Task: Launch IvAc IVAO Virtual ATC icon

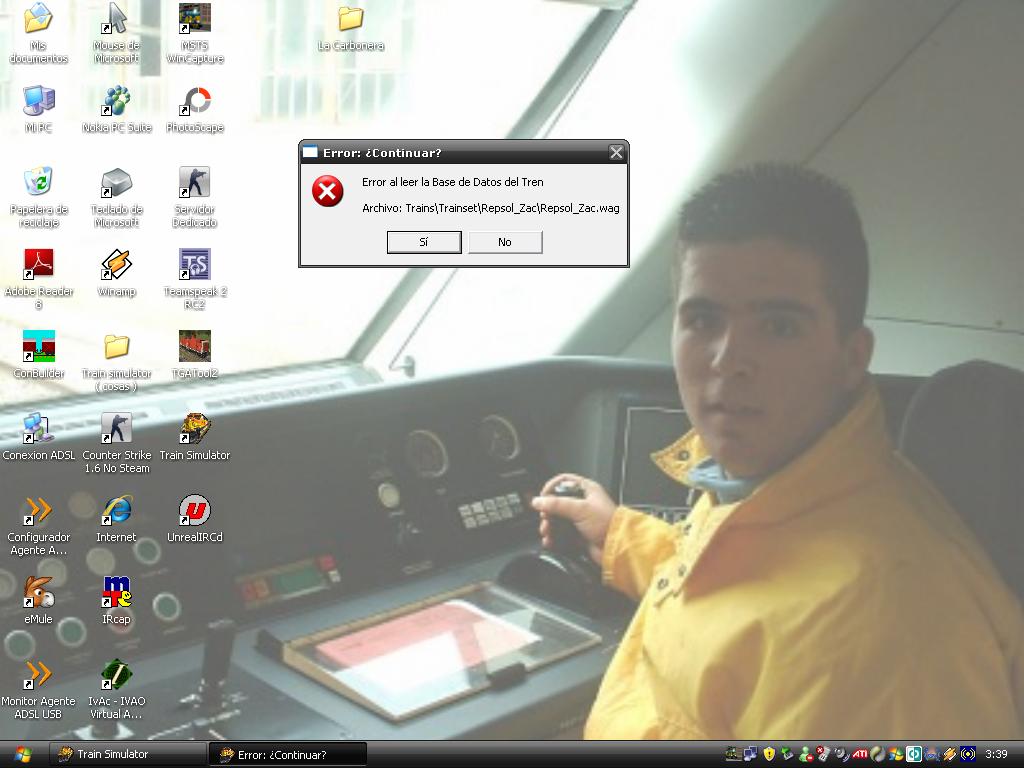Action: pyautogui.click(x=116, y=675)
